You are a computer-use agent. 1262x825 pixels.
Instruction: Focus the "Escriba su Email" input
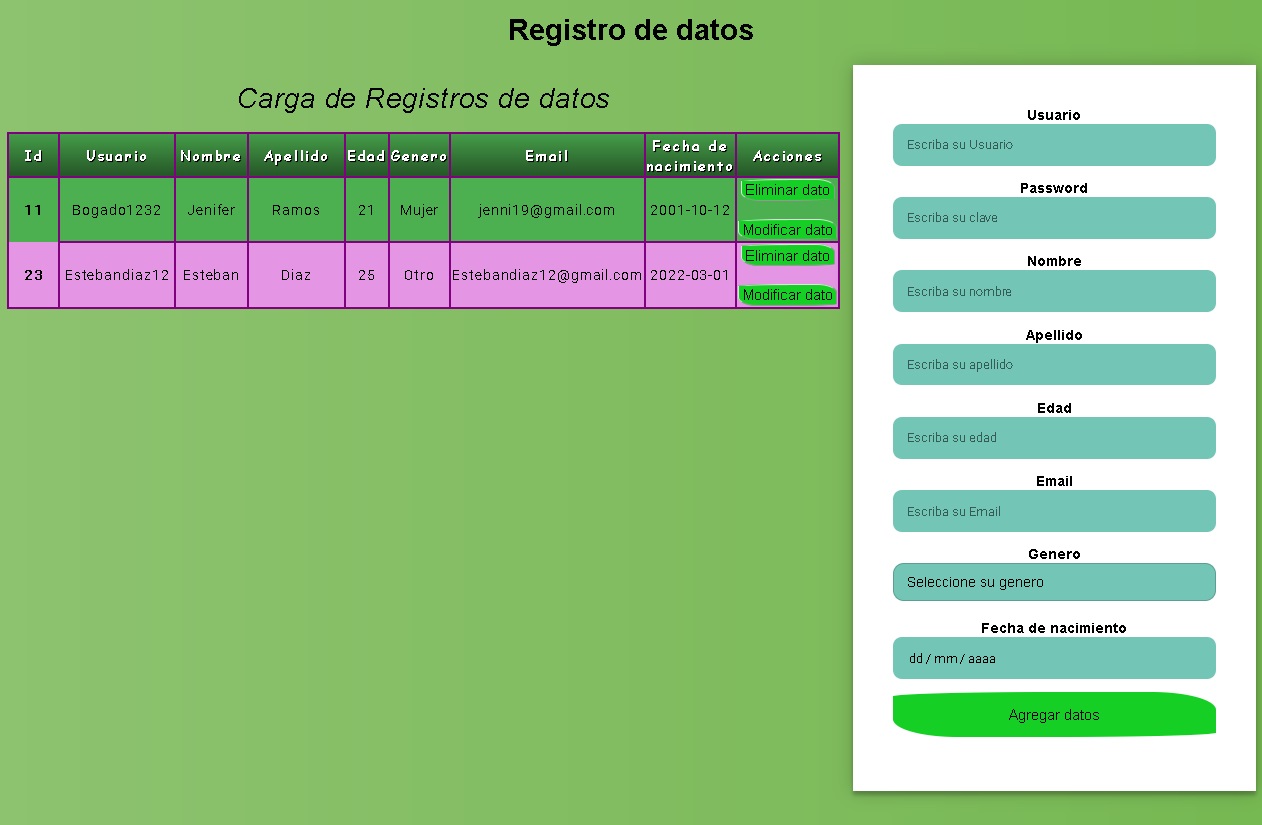point(1053,511)
